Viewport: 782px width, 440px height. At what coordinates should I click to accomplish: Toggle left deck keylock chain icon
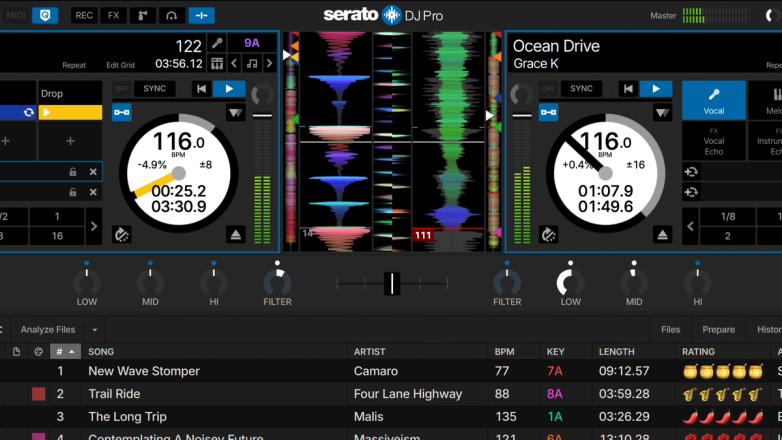pyautogui.click(x=122, y=112)
